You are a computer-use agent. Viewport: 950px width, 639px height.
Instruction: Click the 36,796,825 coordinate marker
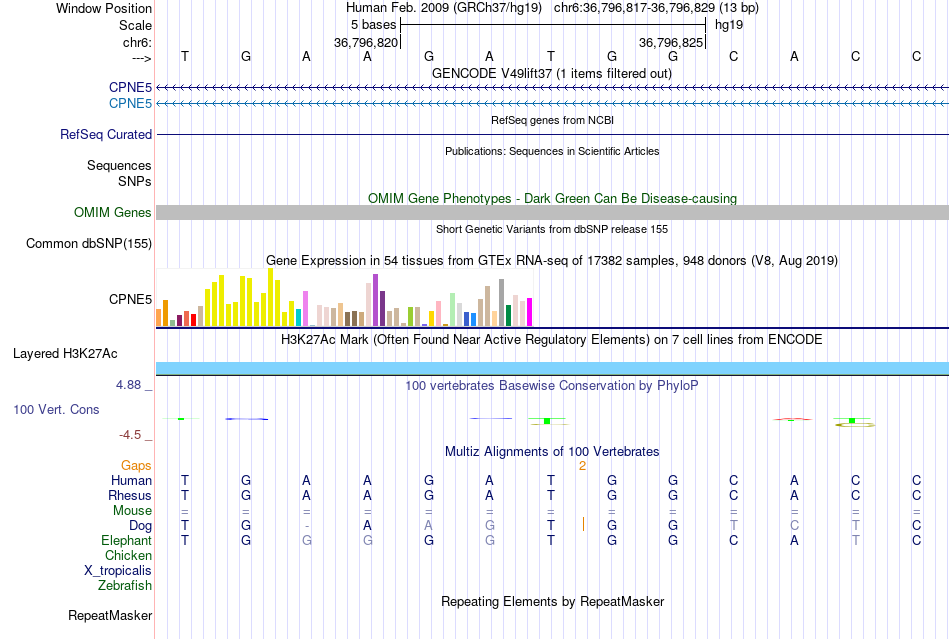click(x=671, y=42)
